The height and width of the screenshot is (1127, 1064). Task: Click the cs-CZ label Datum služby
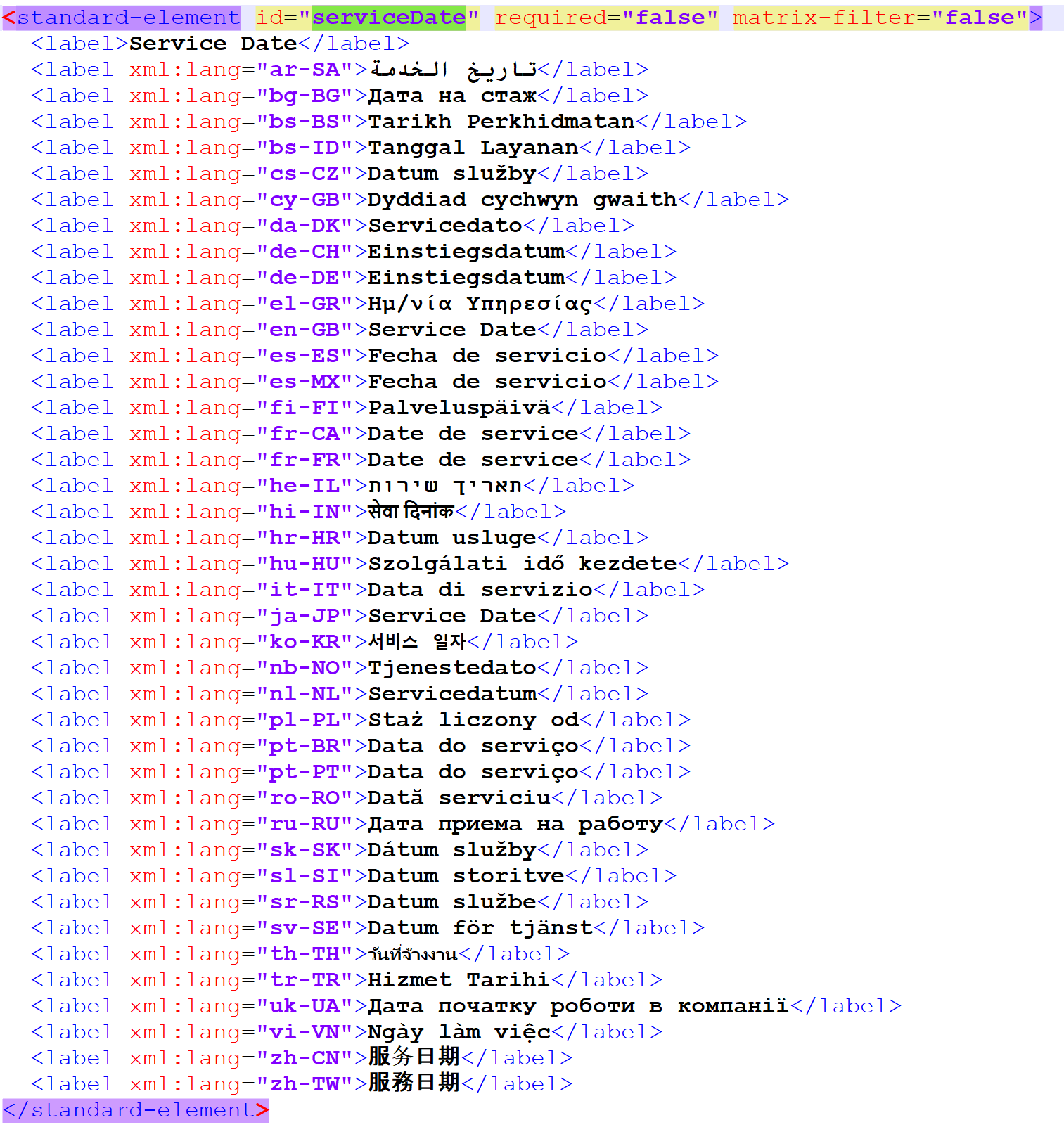coord(452,174)
